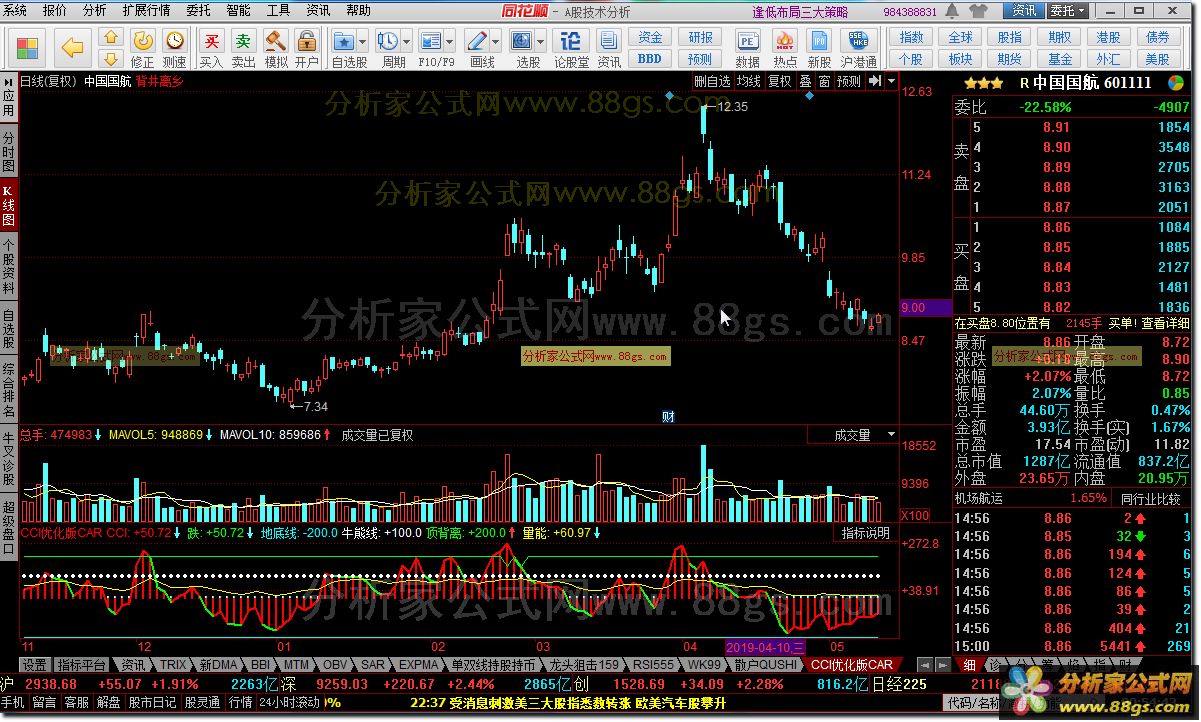Image resolution: width=1201 pixels, height=722 pixels.
Task: Click the pie chart icon beside 601111
Action: pos(1174,83)
